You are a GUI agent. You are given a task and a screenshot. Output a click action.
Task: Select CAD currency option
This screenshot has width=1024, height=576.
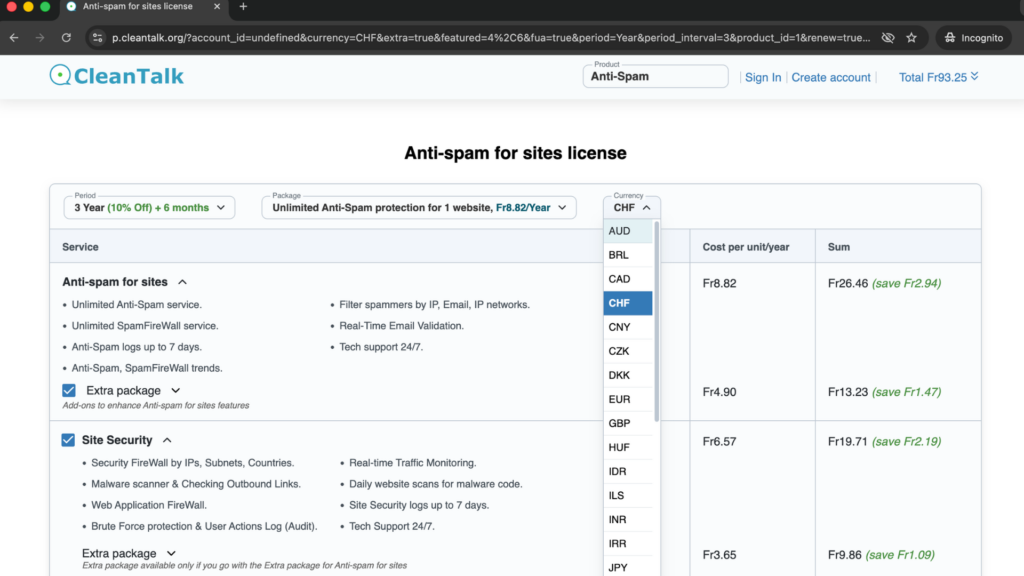click(x=628, y=280)
